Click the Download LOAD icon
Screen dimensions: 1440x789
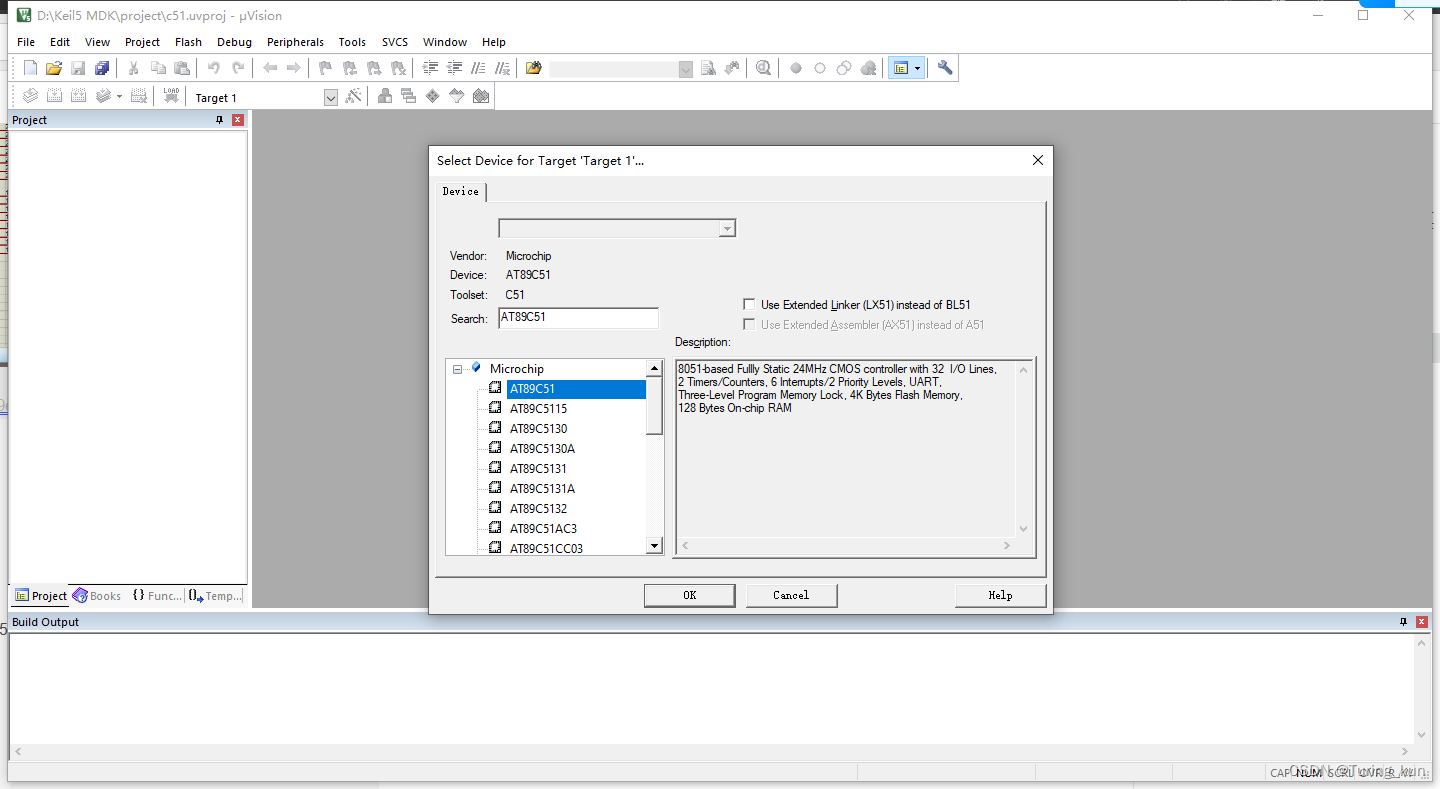click(x=172, y=96)
